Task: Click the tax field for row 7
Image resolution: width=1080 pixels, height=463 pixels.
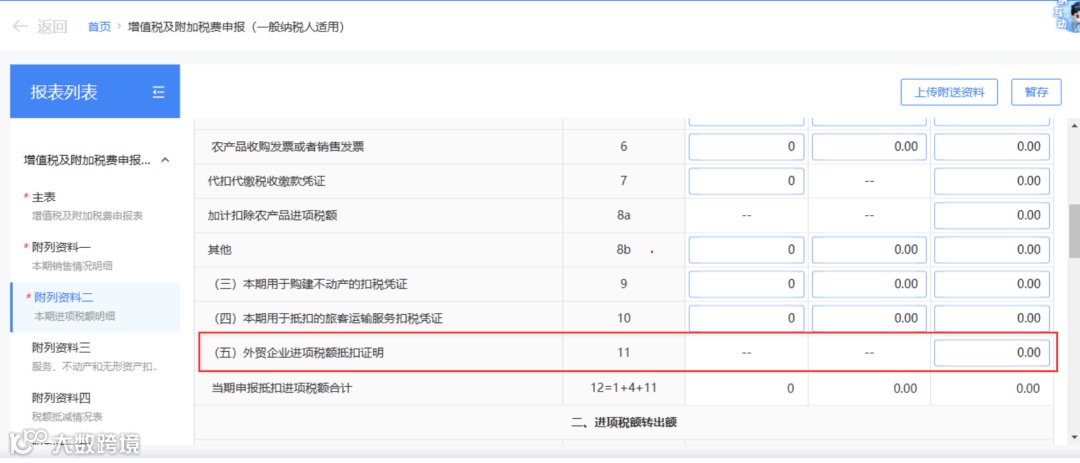Action: click(x=992, y=181)
